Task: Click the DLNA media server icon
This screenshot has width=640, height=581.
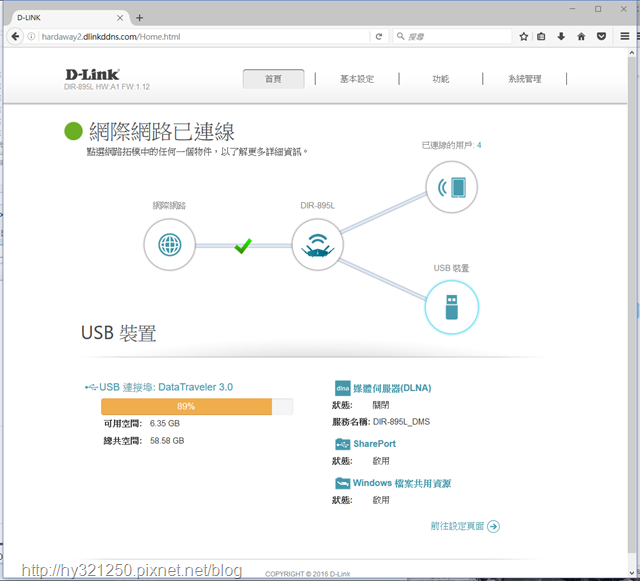Action: 342,388
